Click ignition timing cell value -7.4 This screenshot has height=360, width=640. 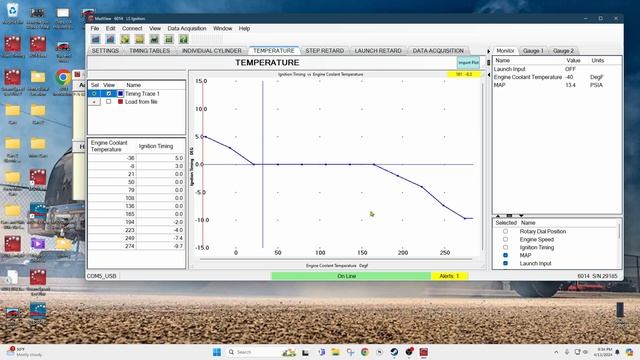coord(160,238)
